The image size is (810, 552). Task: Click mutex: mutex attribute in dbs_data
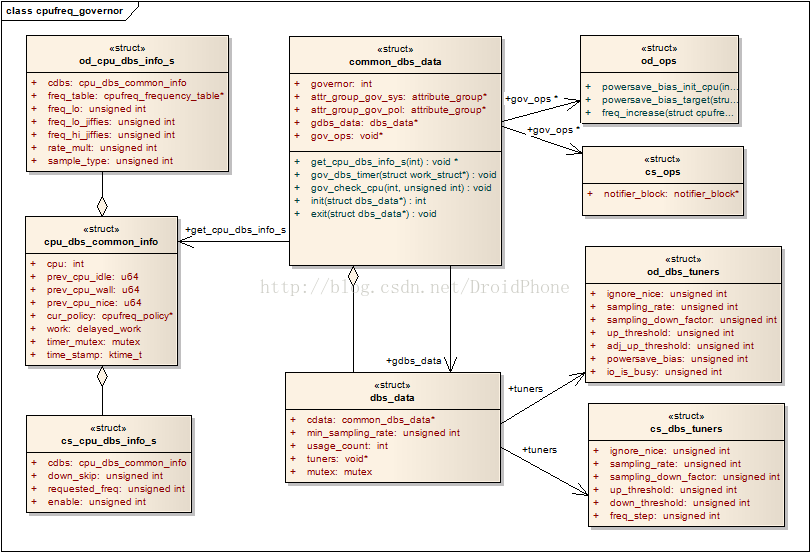[339, 471]
